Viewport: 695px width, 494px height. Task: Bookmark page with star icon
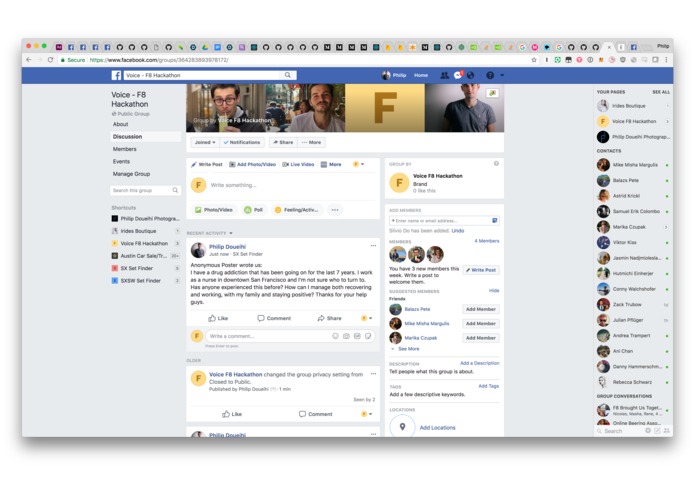point(534,60)
